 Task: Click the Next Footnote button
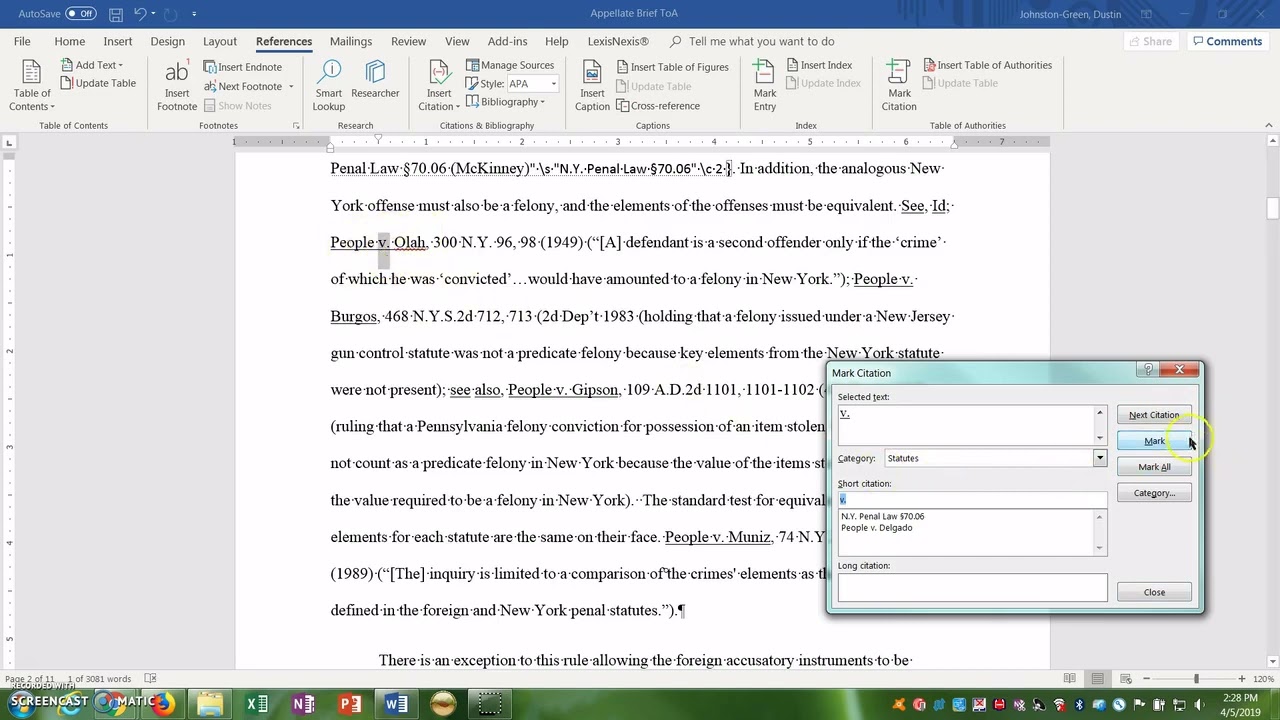point(243,86)
